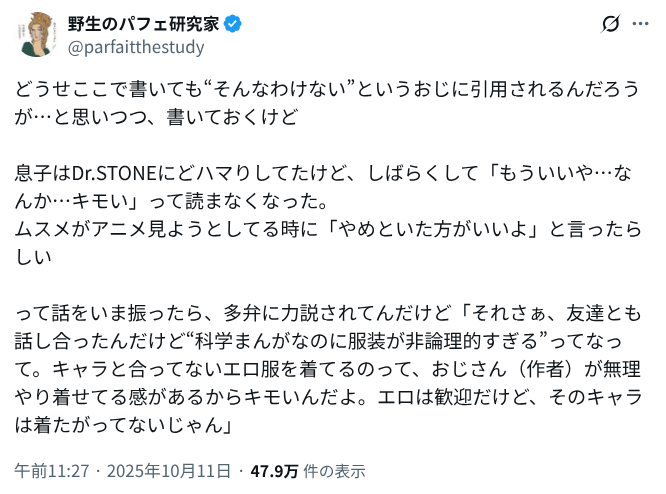Open the three-dot more options menu
This screenshot has width=666, height=494.
pos(641,24)
